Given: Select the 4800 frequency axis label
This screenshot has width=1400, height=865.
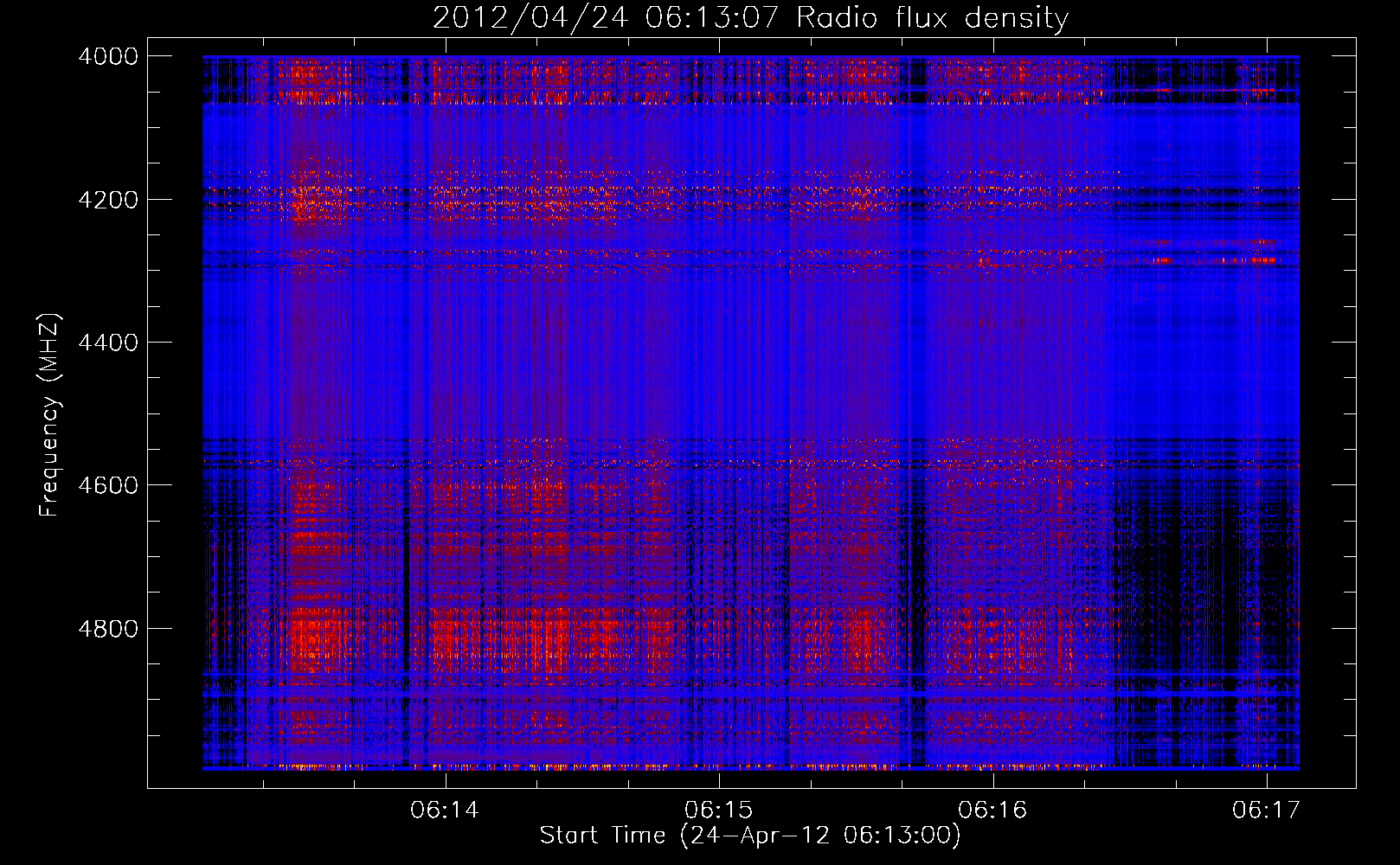Looking at the screenshot, I should [x=108, y=629].
